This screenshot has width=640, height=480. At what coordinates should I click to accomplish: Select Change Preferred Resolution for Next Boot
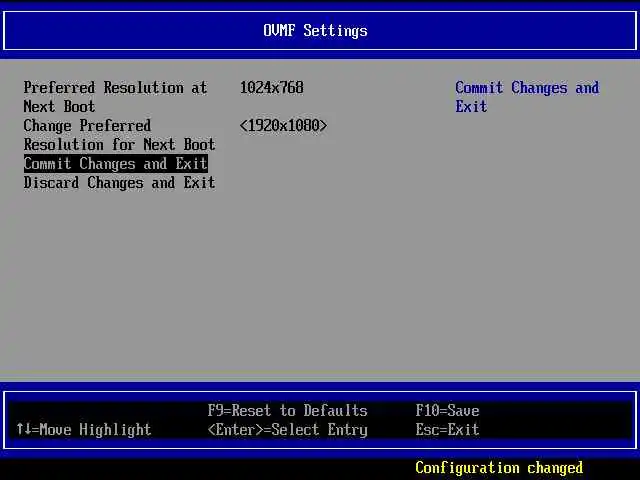119,135
